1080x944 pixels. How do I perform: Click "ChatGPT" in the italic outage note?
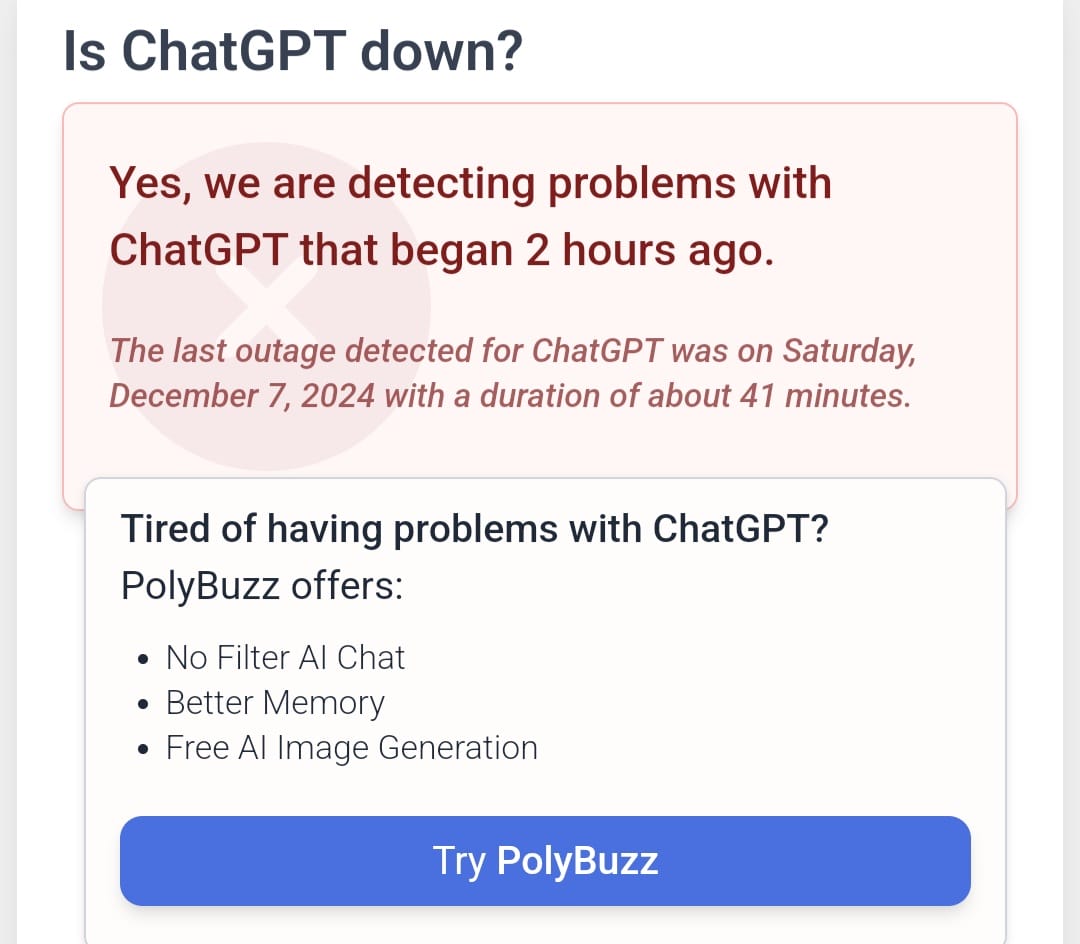coord(596,351)
